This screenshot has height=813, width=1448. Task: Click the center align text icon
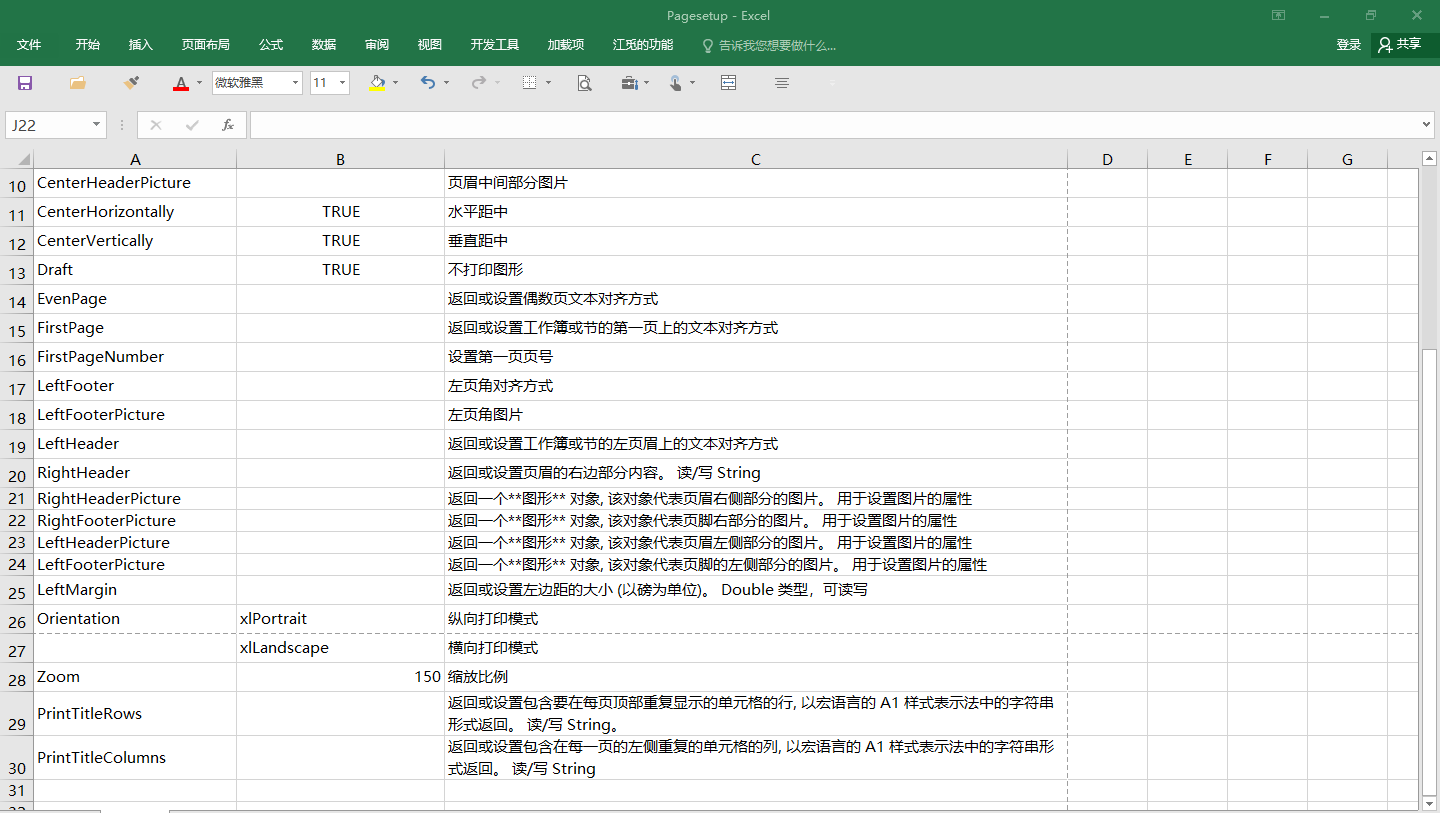click(782, 83)
